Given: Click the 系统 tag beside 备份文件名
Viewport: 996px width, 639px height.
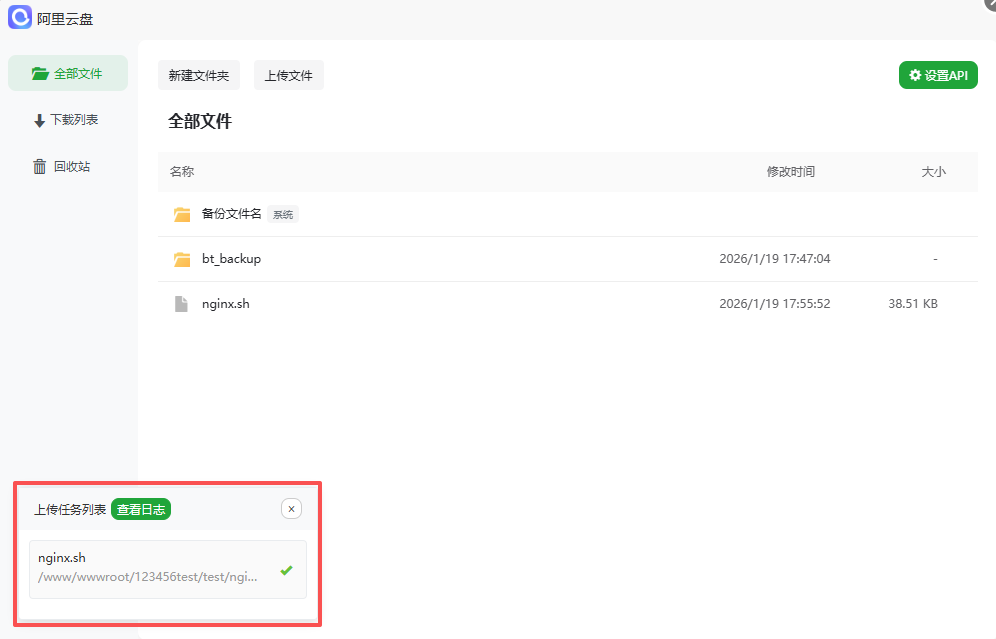Looking at the screenshot, I should 282,213.
